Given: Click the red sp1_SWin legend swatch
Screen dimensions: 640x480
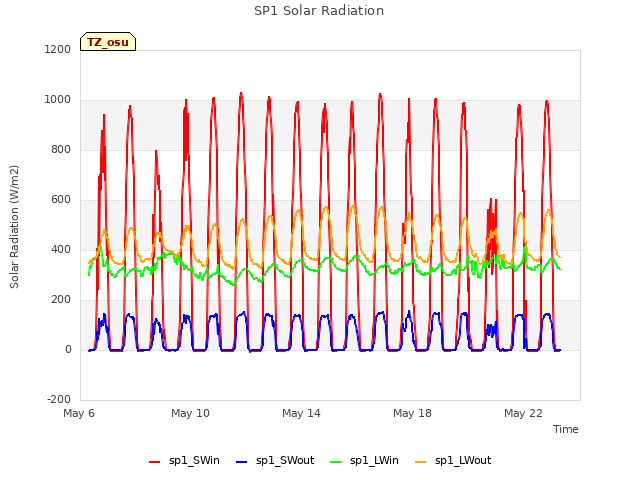Looking at the screenshot, I should pyautogui.click(x=155, y=462).
